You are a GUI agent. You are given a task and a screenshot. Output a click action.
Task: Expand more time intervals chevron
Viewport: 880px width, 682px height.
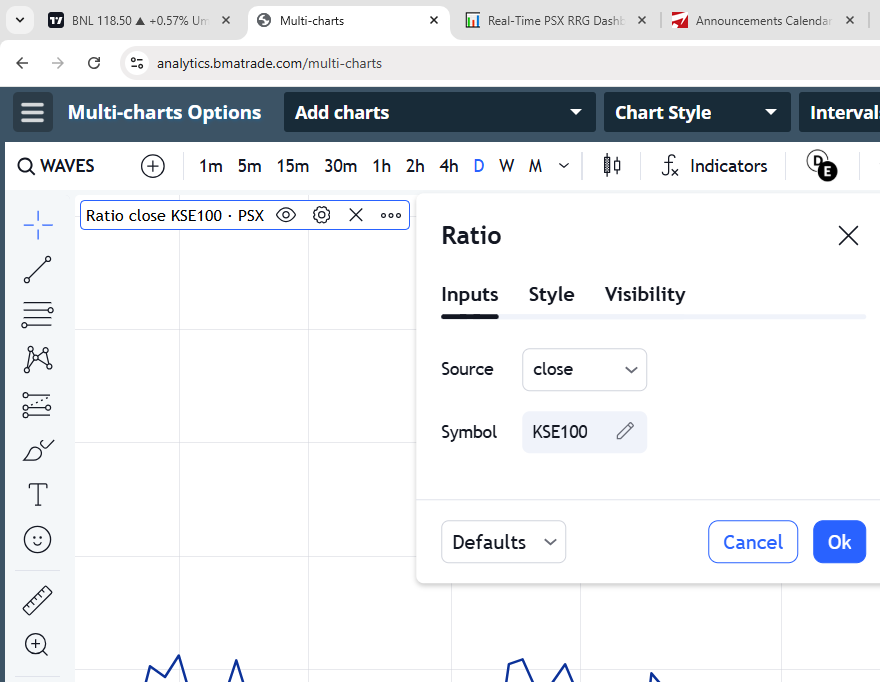tap(564, 166)
